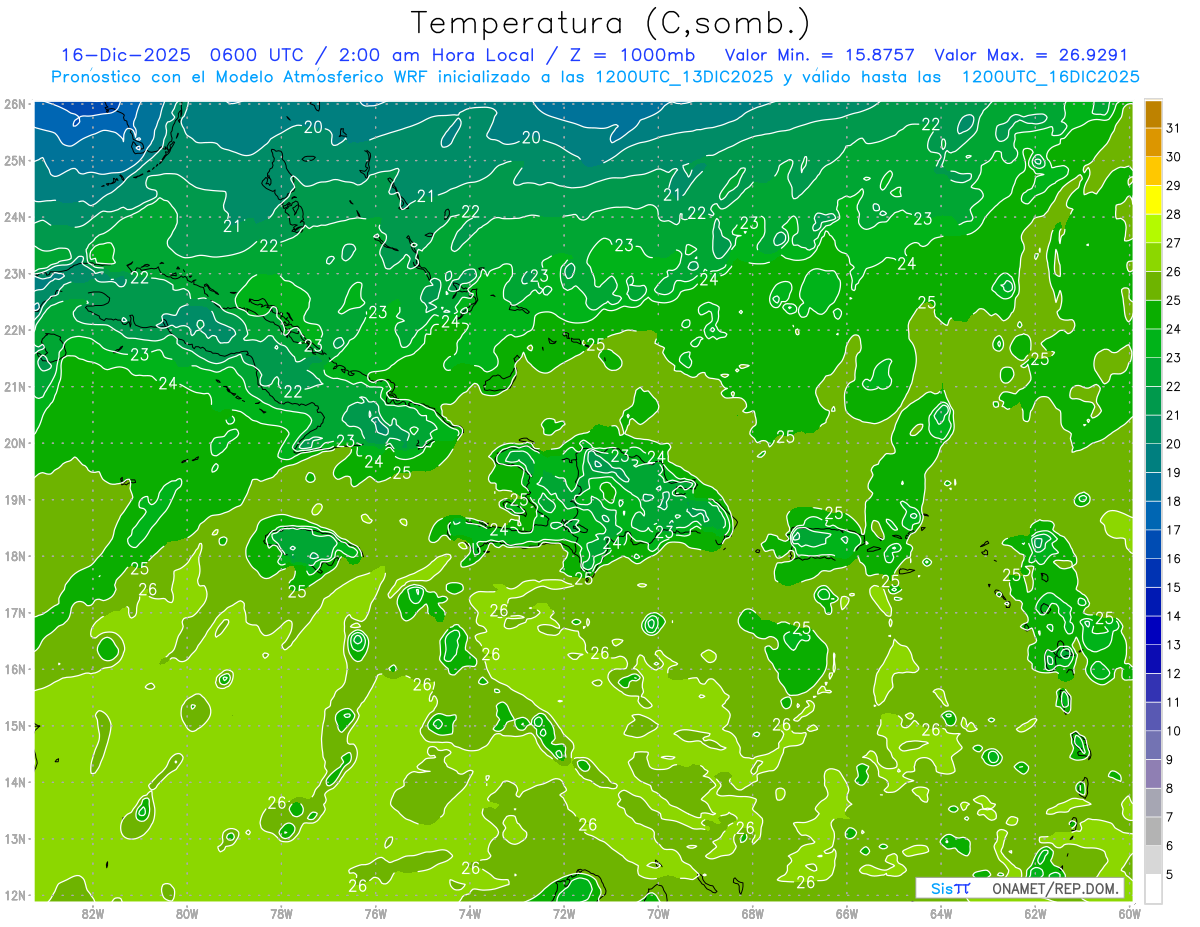Viewport: 1200px width, 927px height.
Task: Click the 24N latitude axis label
Action: pos(15,217)
